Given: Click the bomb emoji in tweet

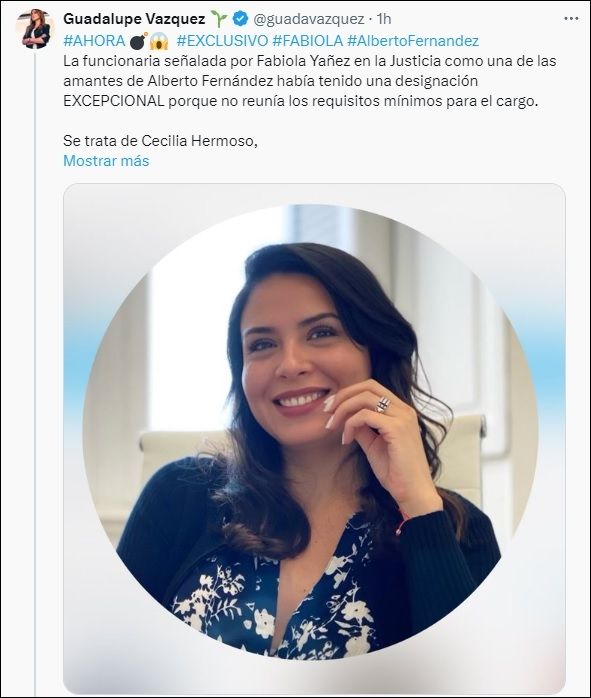Looking at the screenshot, I should pos(138,41).
